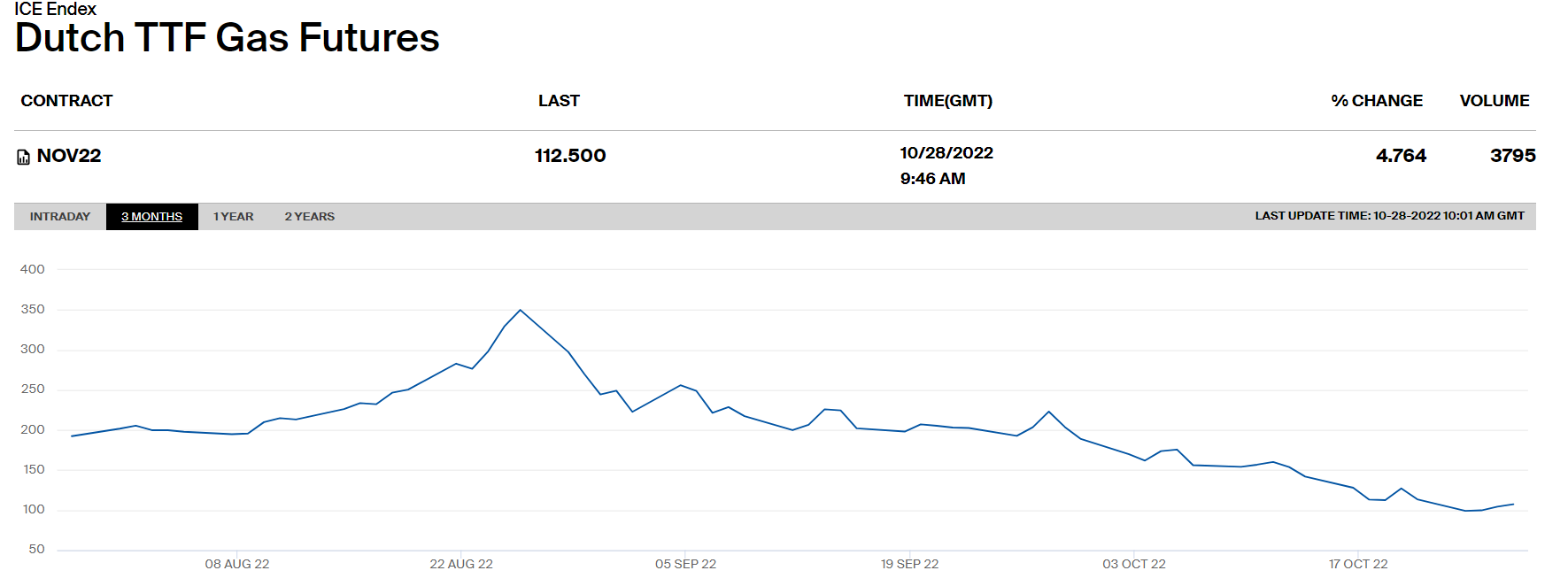Select the 3 MONTHS tab
Screen dimensions: 1568x586
pos(151,217)
